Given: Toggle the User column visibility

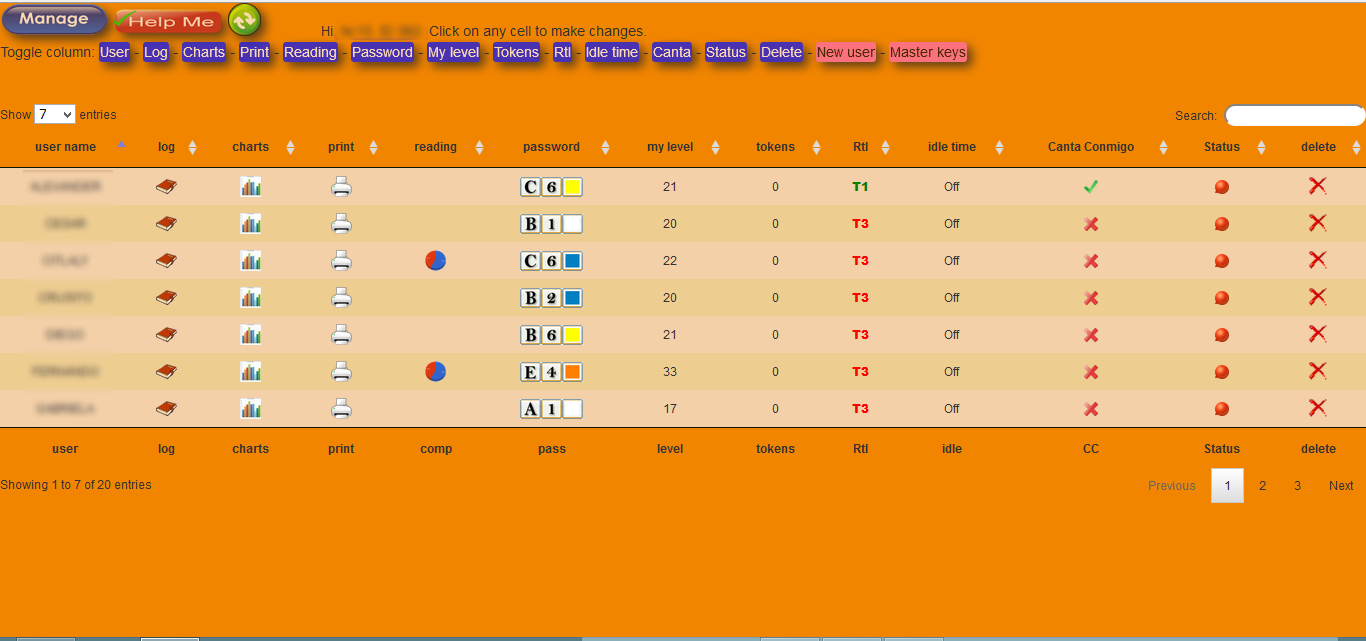Looking at the screenshot, I should click(115, 52).
